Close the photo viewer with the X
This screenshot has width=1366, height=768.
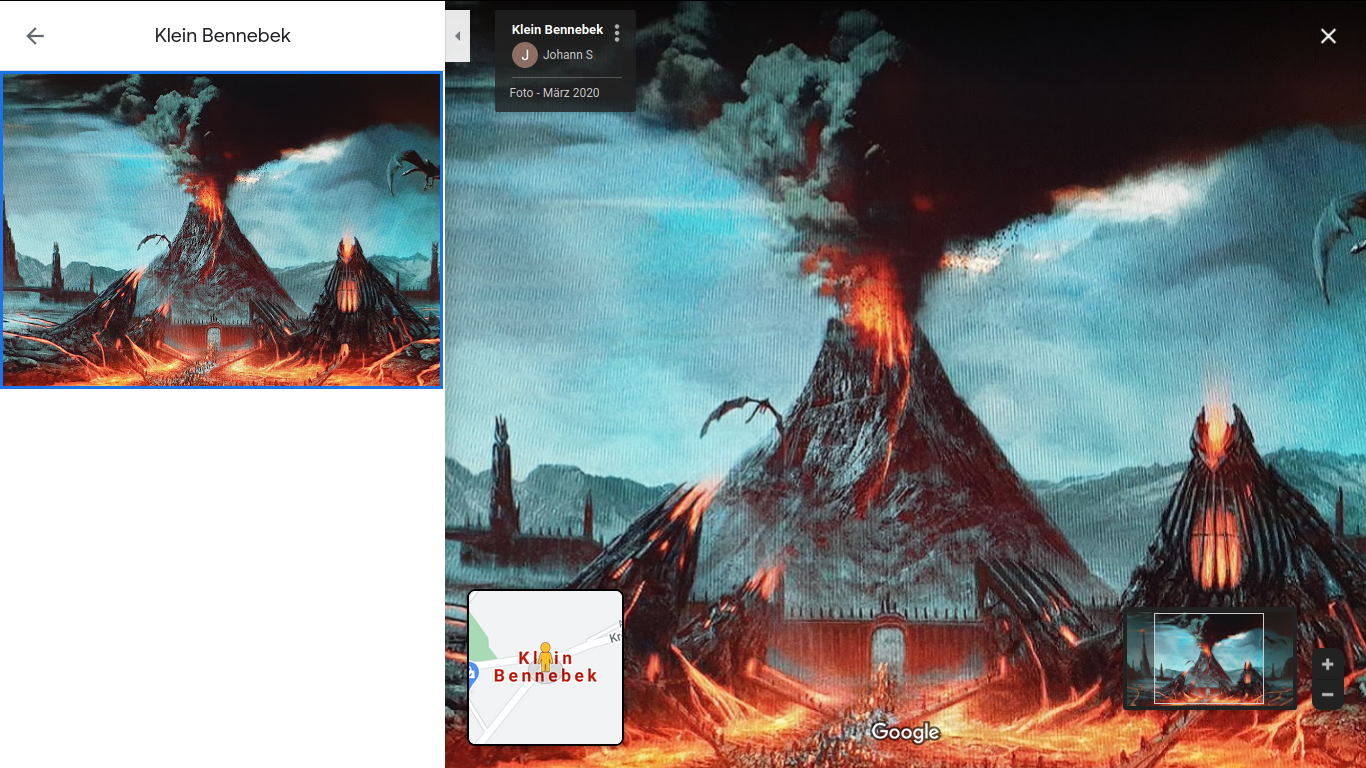[1328, 36]
